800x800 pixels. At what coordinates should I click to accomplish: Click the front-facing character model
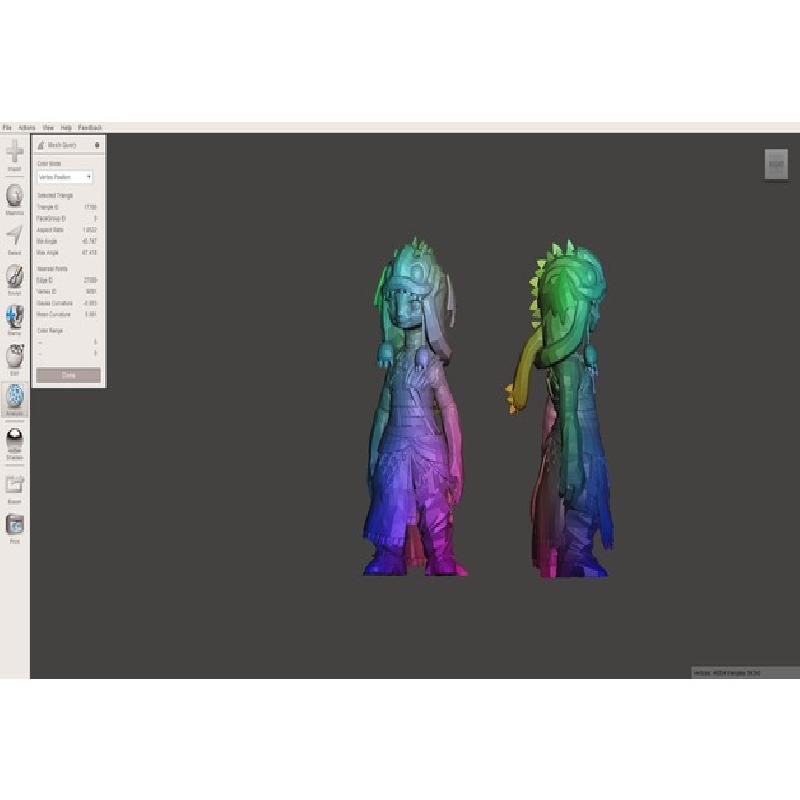click(415, 407)
